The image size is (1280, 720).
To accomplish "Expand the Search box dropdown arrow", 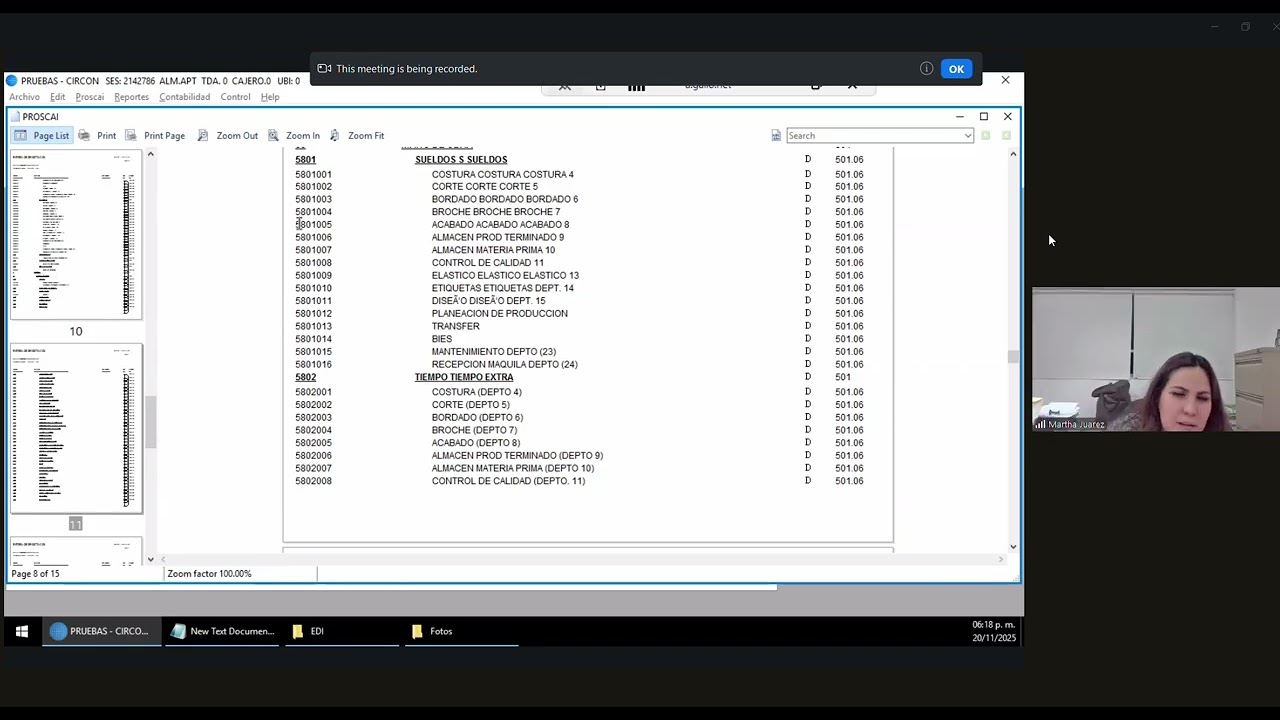I will [968, 136].
